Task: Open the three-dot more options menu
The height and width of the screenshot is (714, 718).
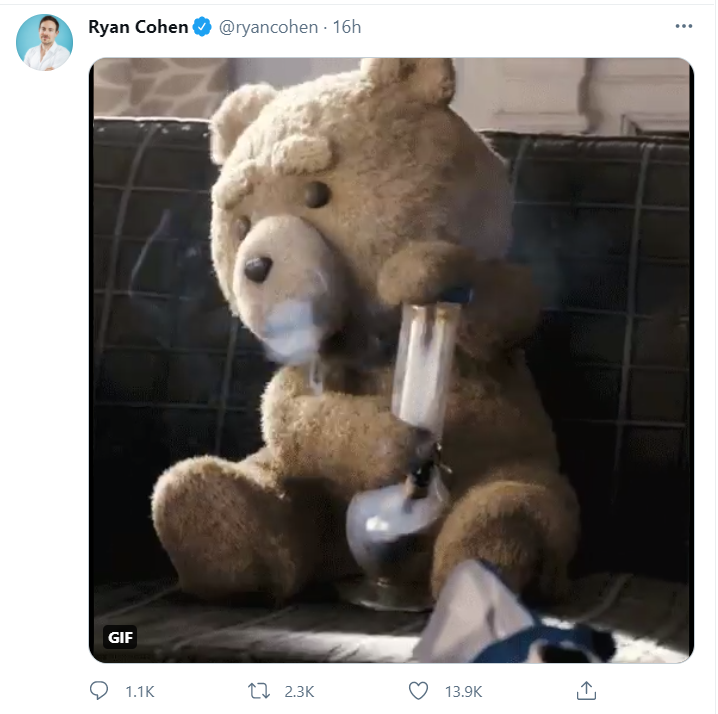Action: tap(684, 27)
